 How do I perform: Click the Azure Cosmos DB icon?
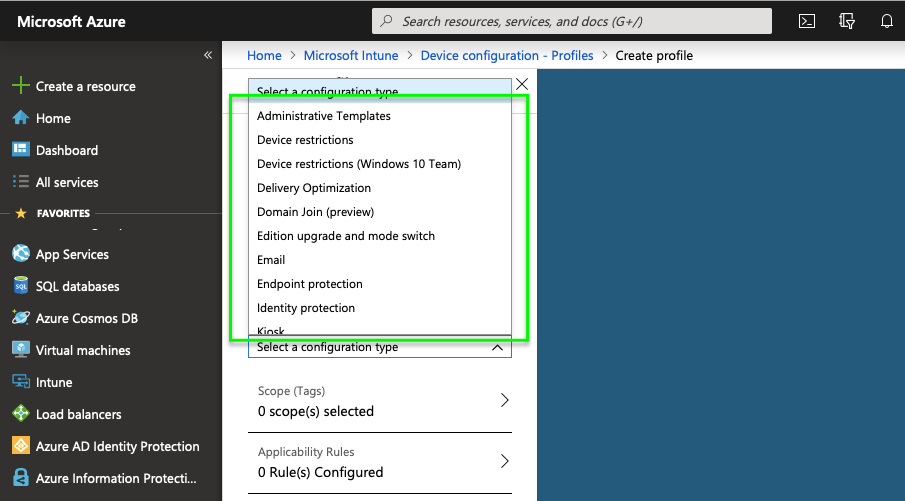21,317
